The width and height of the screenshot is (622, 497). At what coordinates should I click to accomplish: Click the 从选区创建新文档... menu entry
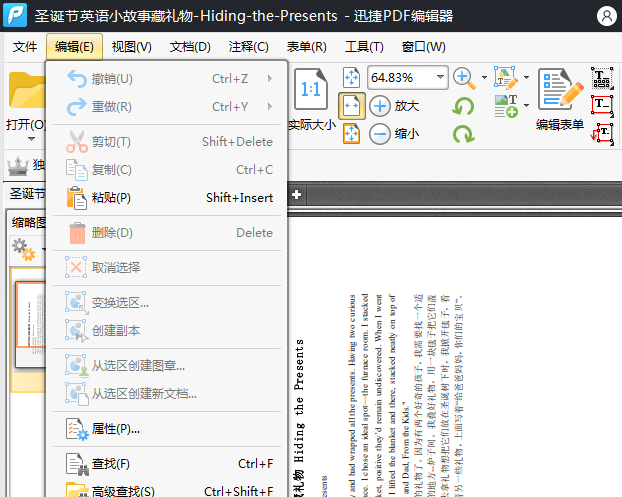[167, 393]
